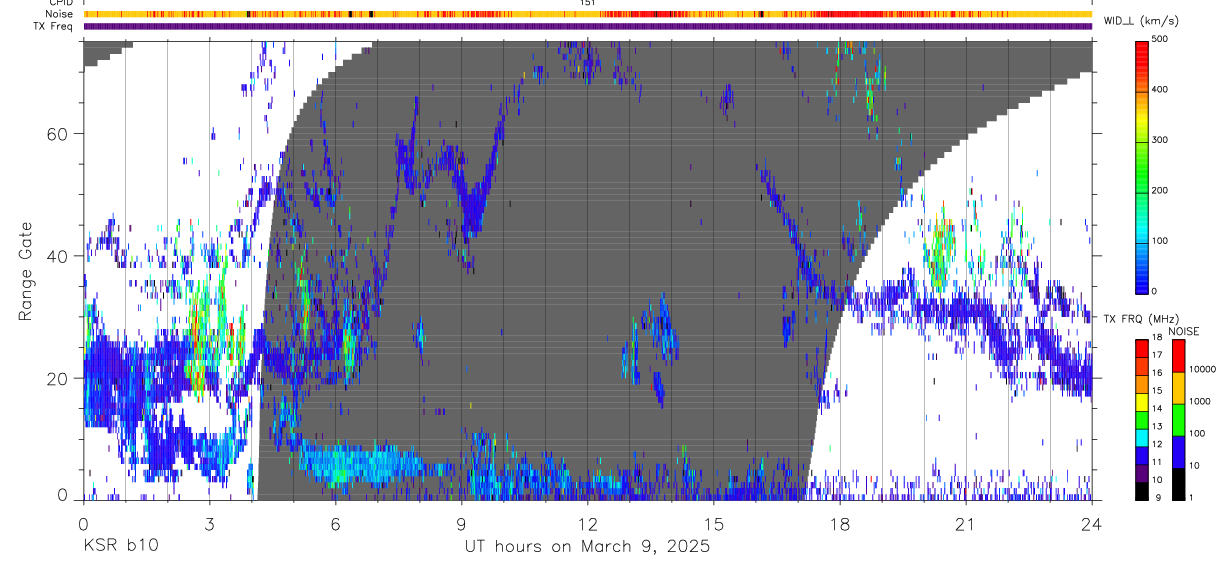Click the NOISE color bar legend
The image size is (1228, 567).
point(1178,419)
